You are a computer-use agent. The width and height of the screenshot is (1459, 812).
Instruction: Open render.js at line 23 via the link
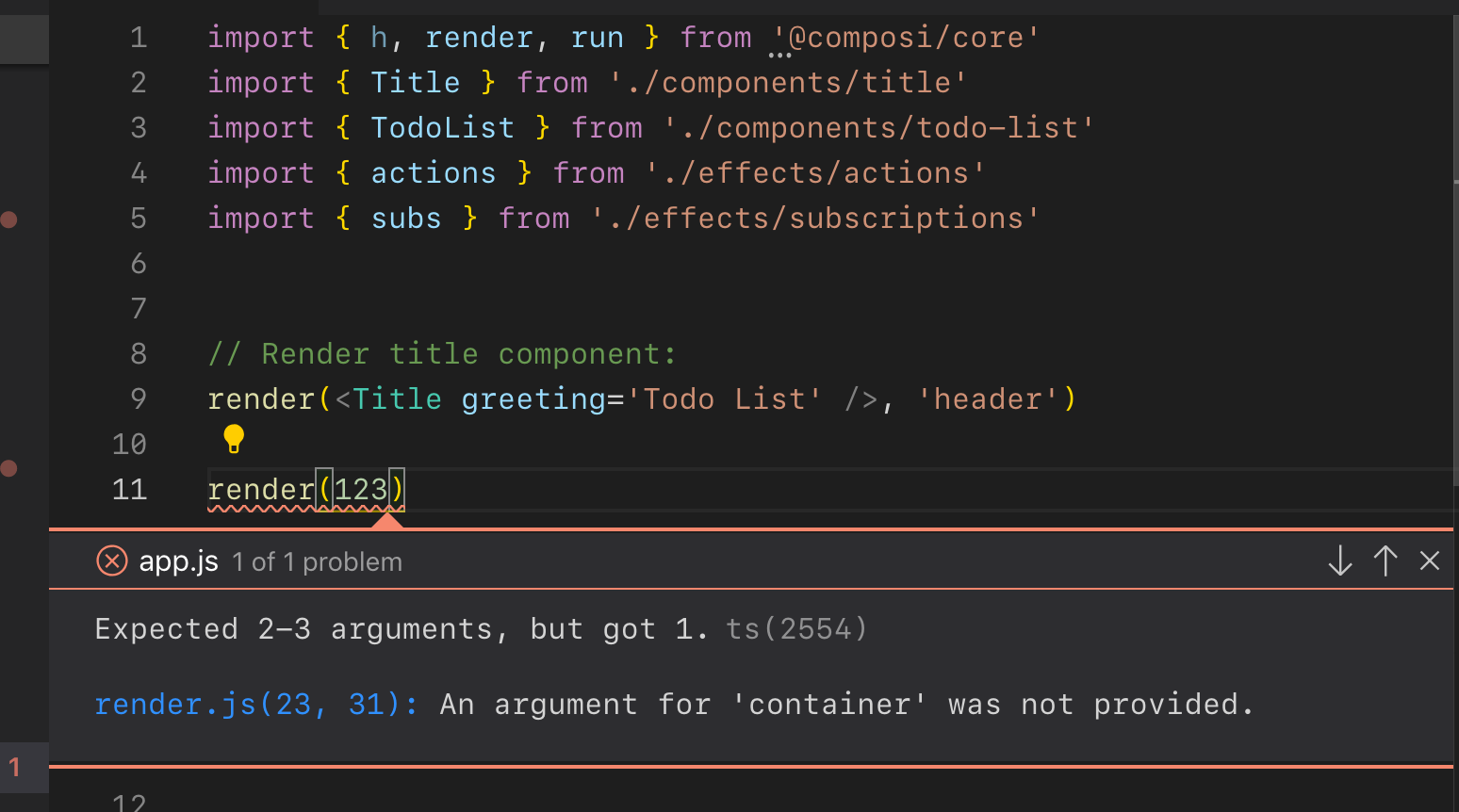[254, 704]
